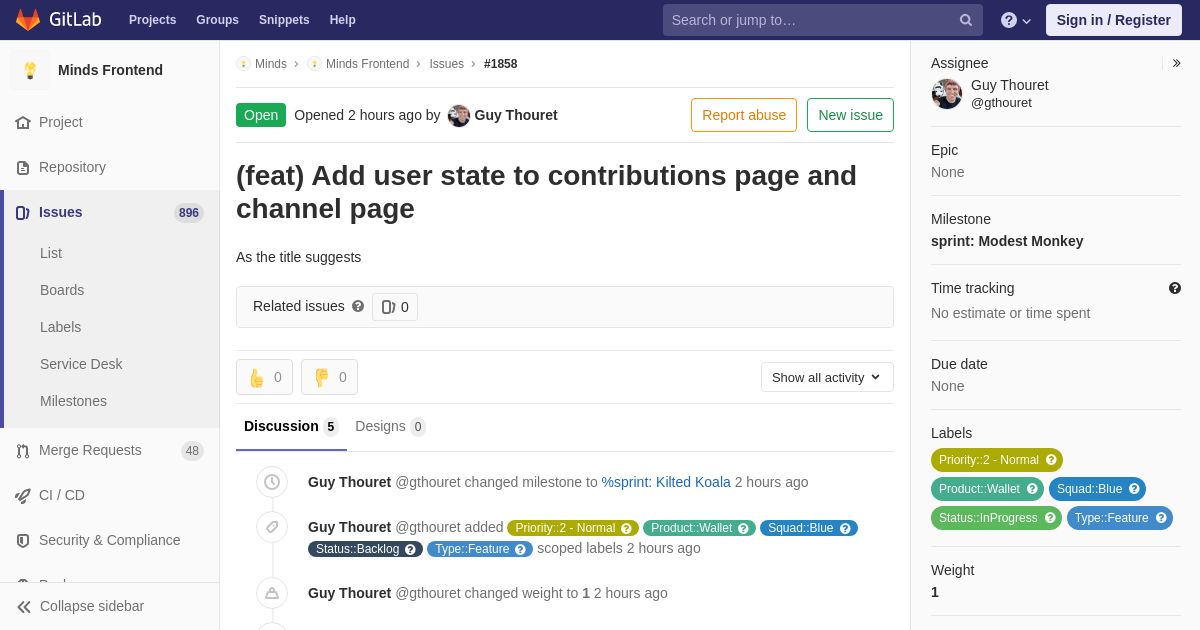
Task: Click the Sign in / Register button
Action: click(1114, 20)
